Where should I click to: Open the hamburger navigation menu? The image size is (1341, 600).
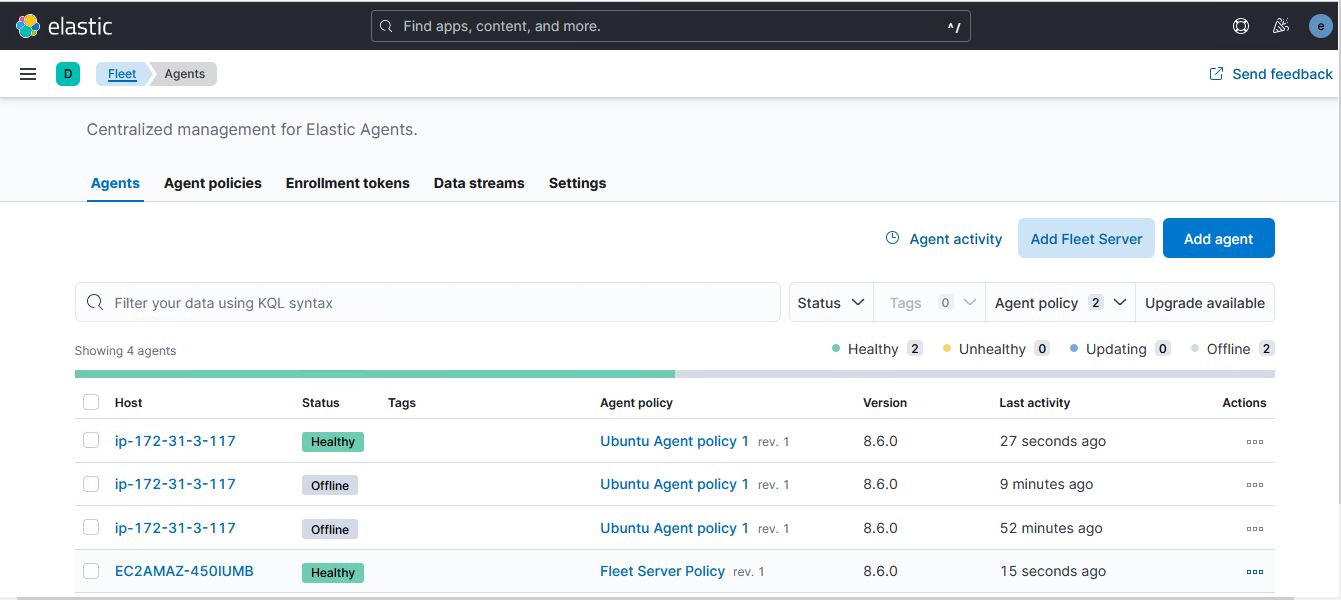coord(27,73)
